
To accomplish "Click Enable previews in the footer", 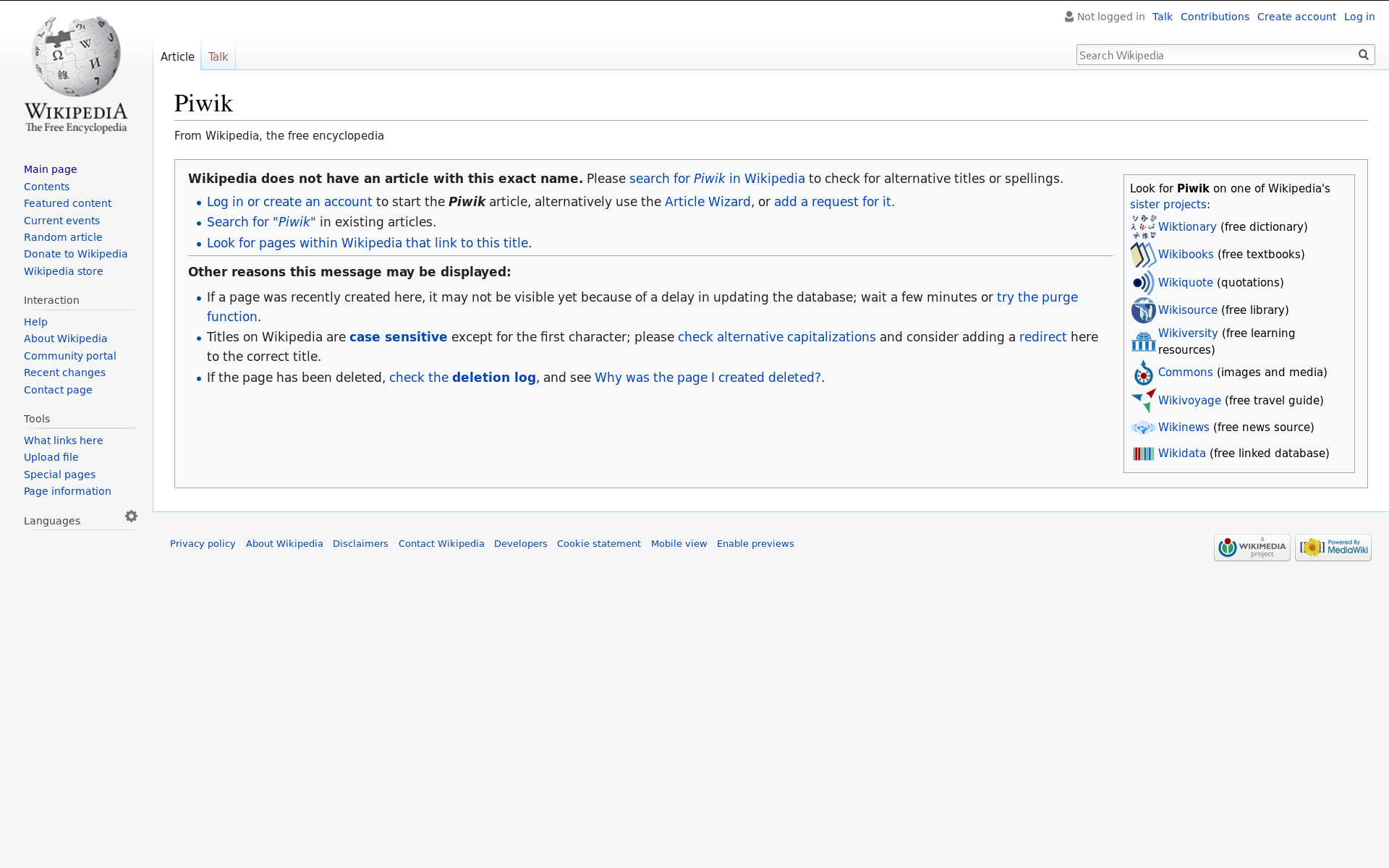I will (755, 544).
